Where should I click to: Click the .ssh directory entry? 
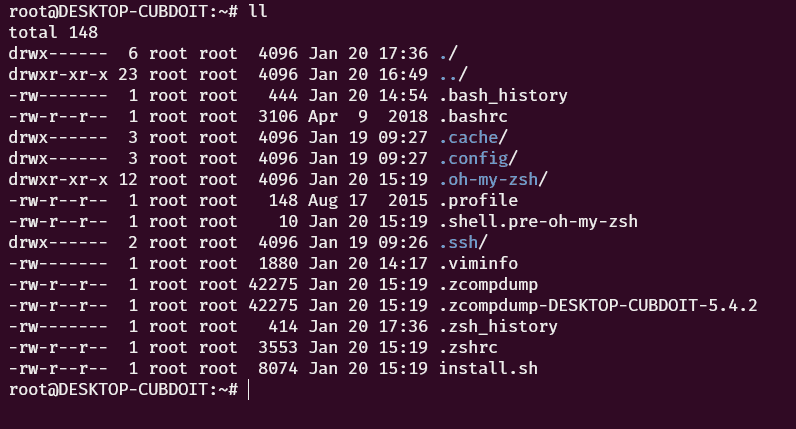[463, 242]
